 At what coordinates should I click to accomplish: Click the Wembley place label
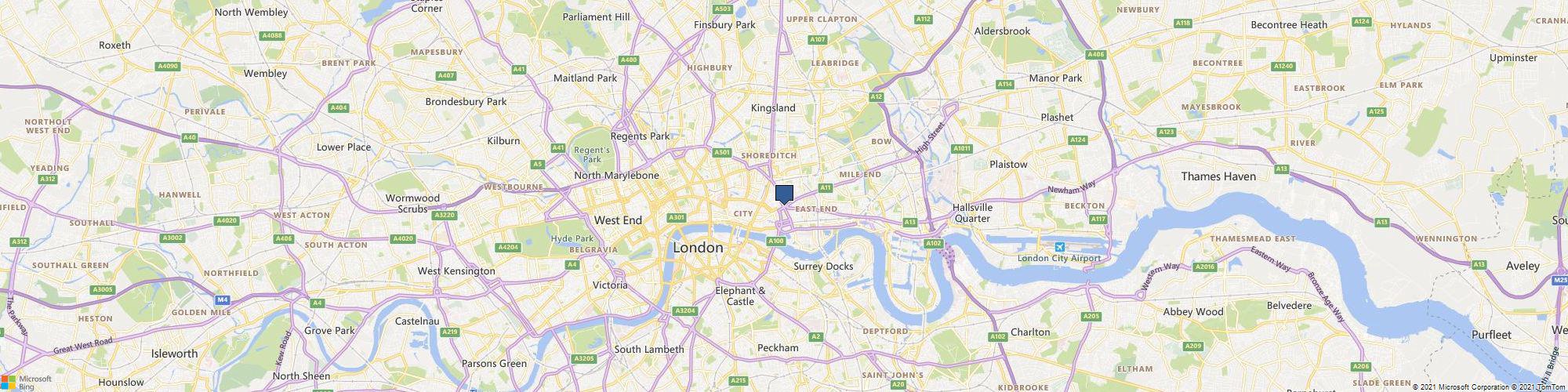coord(266,73)
